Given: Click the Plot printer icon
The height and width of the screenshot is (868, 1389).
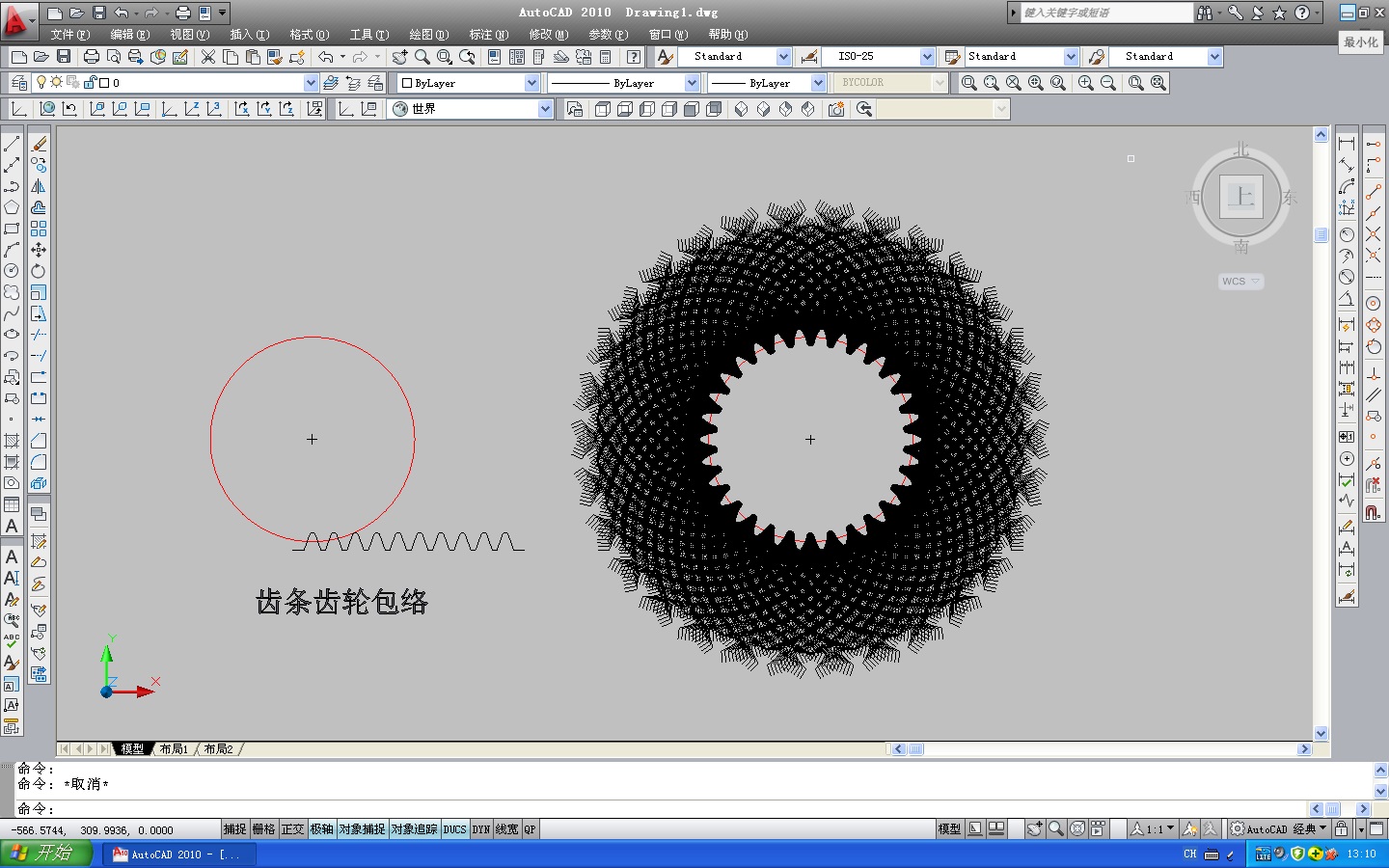Looking at the screenshot, I should [92, 57].
